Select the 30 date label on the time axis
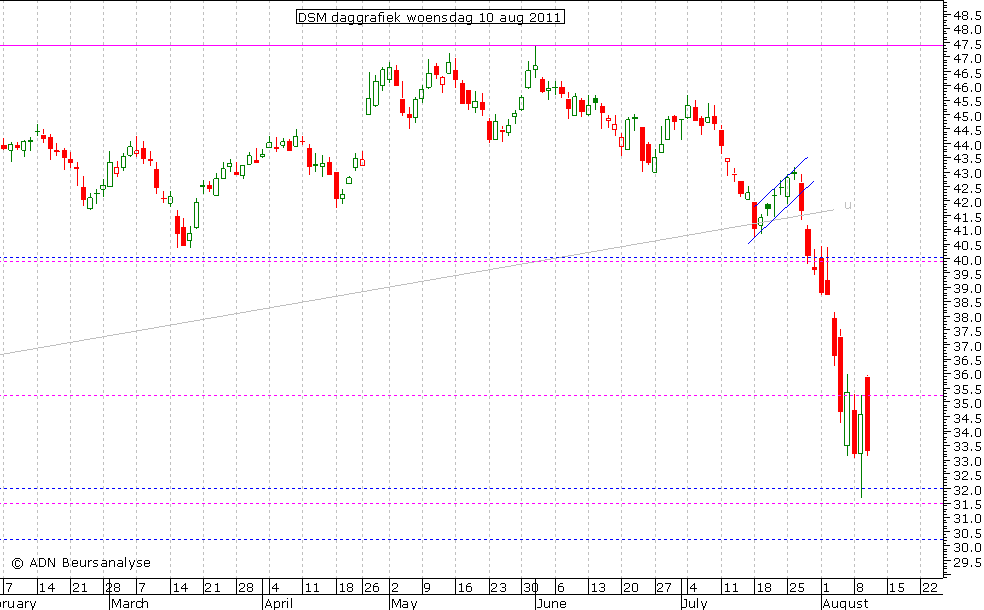The width and height of the screenshot is (984, 610). coord(531,588)
